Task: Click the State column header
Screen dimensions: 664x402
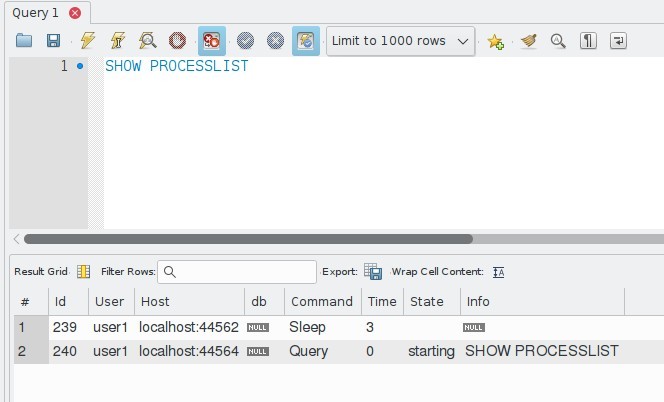Action: pos(432,302)
